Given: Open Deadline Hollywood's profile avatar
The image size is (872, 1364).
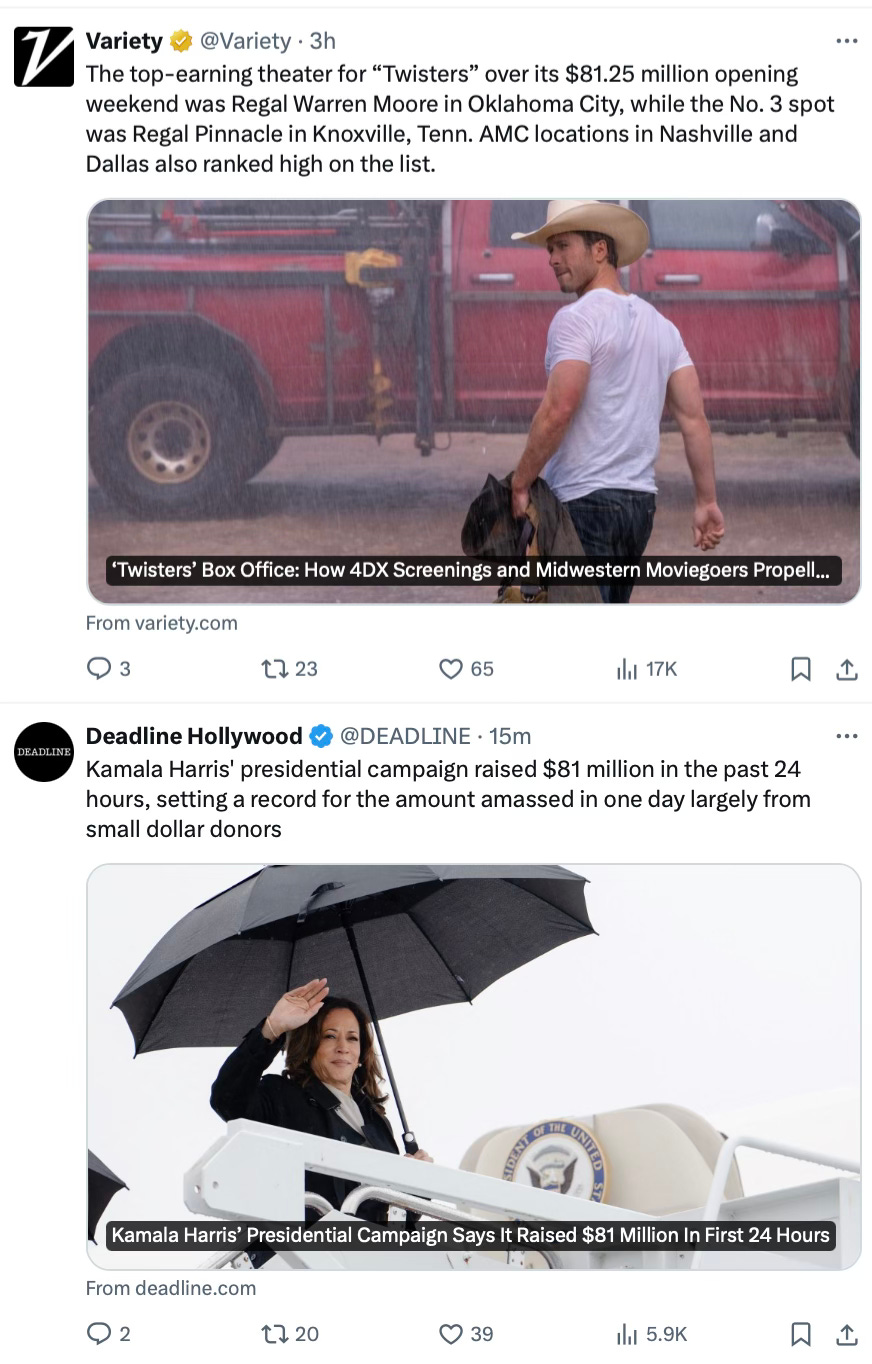Looking at the screenshot, I should (x=43, y=751).
